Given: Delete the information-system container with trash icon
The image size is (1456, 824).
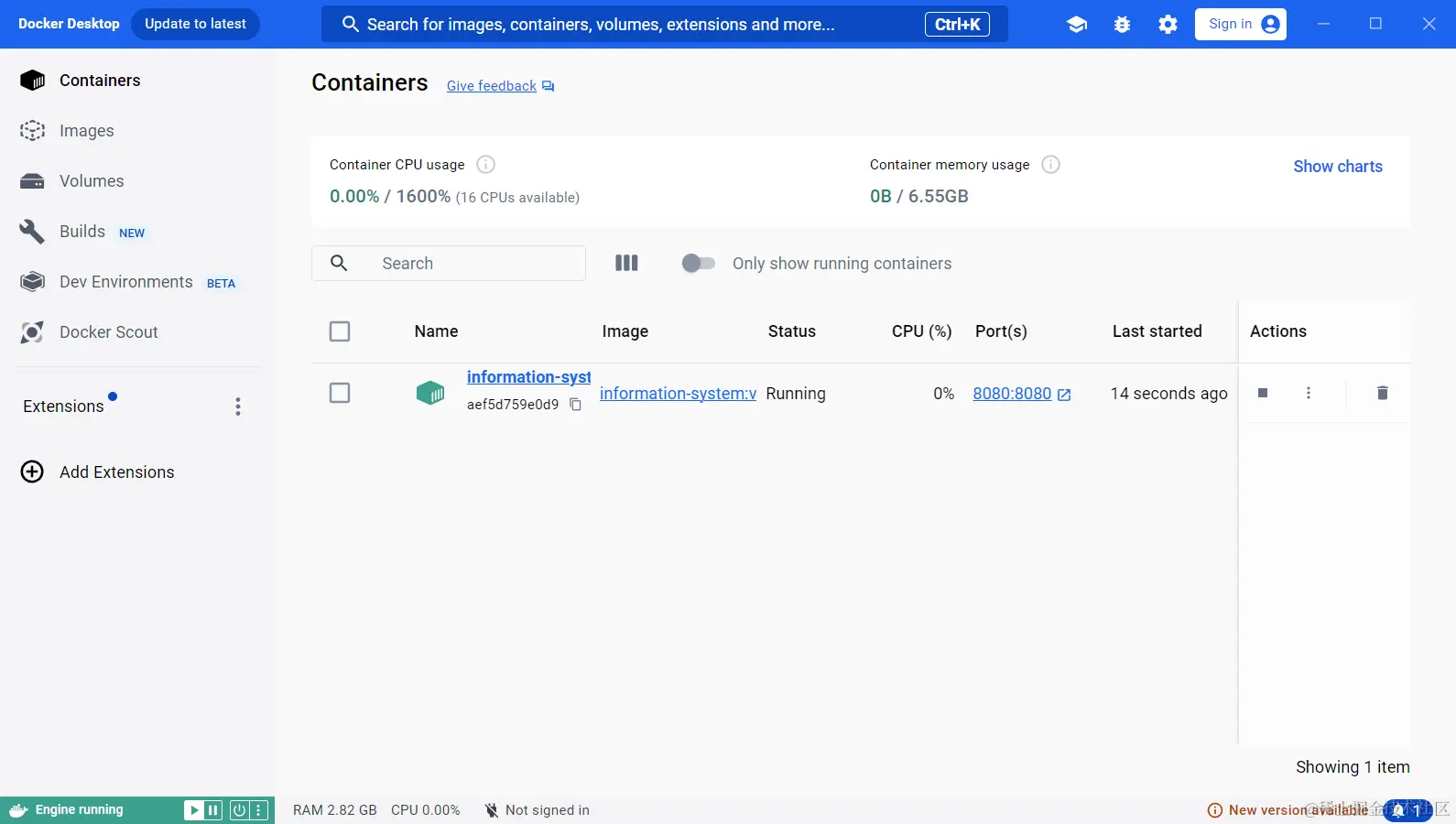Looking at the screenshot, I should point(1383,393).
